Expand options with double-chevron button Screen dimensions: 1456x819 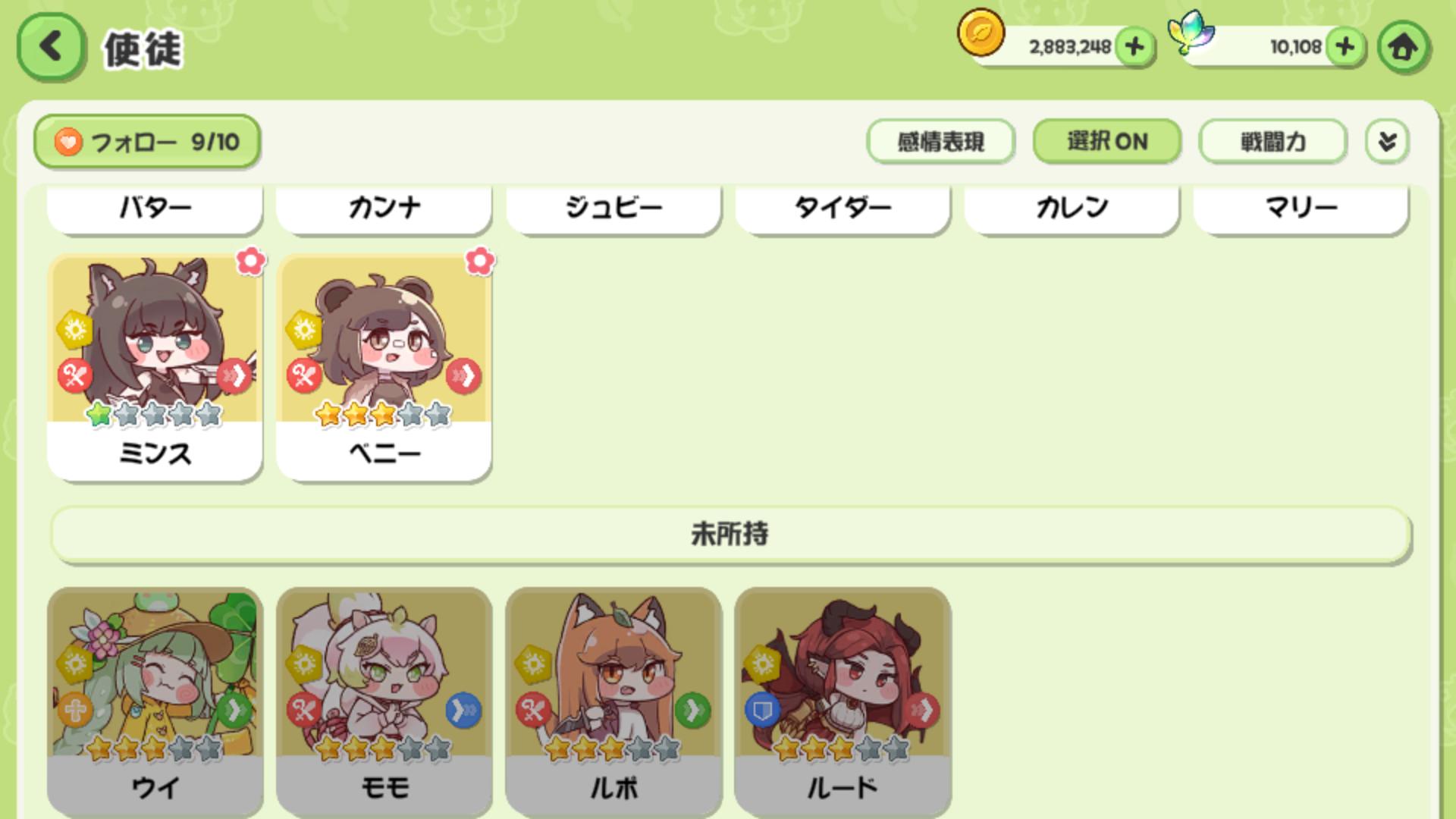[1387, 142]
